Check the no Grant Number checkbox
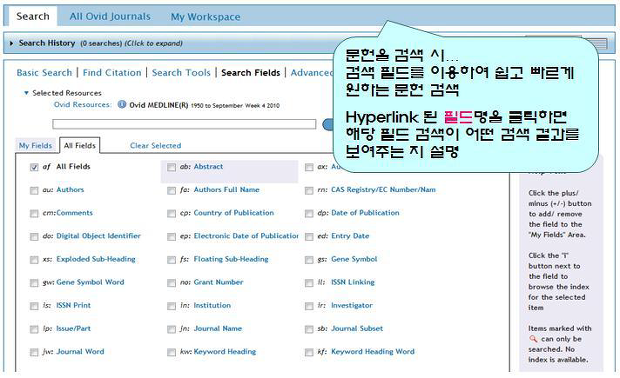 click(171, 283)
